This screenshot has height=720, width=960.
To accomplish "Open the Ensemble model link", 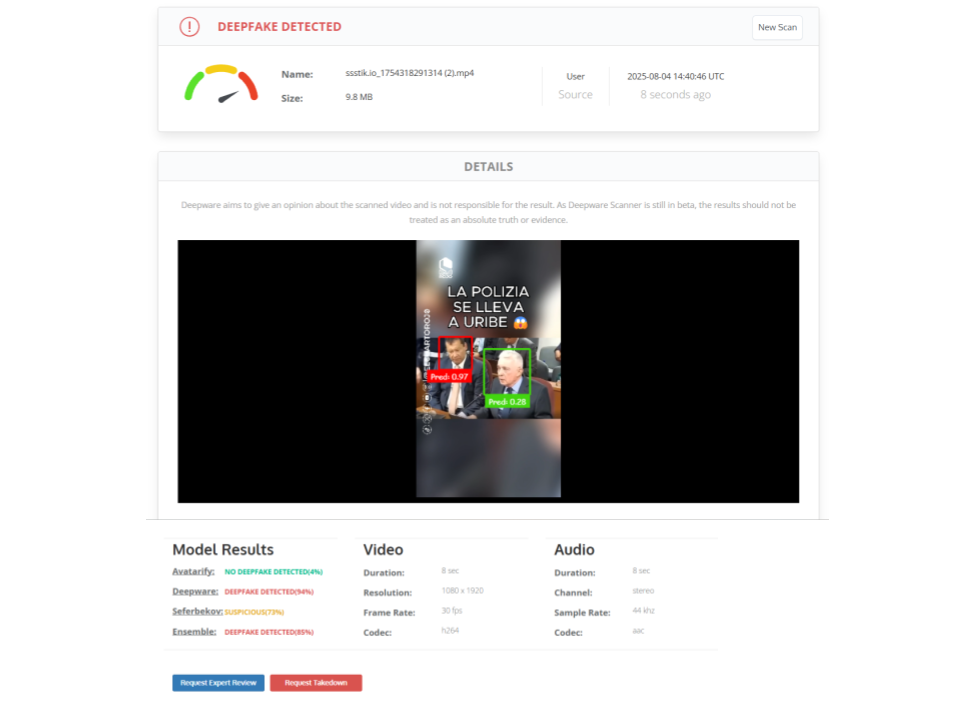I will tap(194, 631).
